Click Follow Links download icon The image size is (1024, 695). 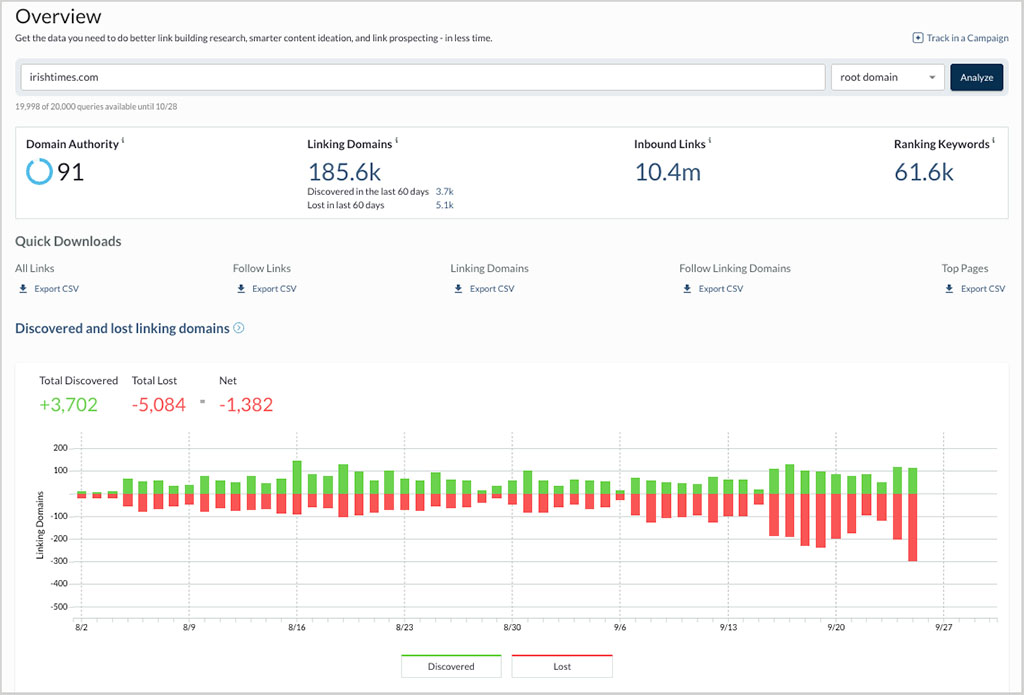pos(241,288)
